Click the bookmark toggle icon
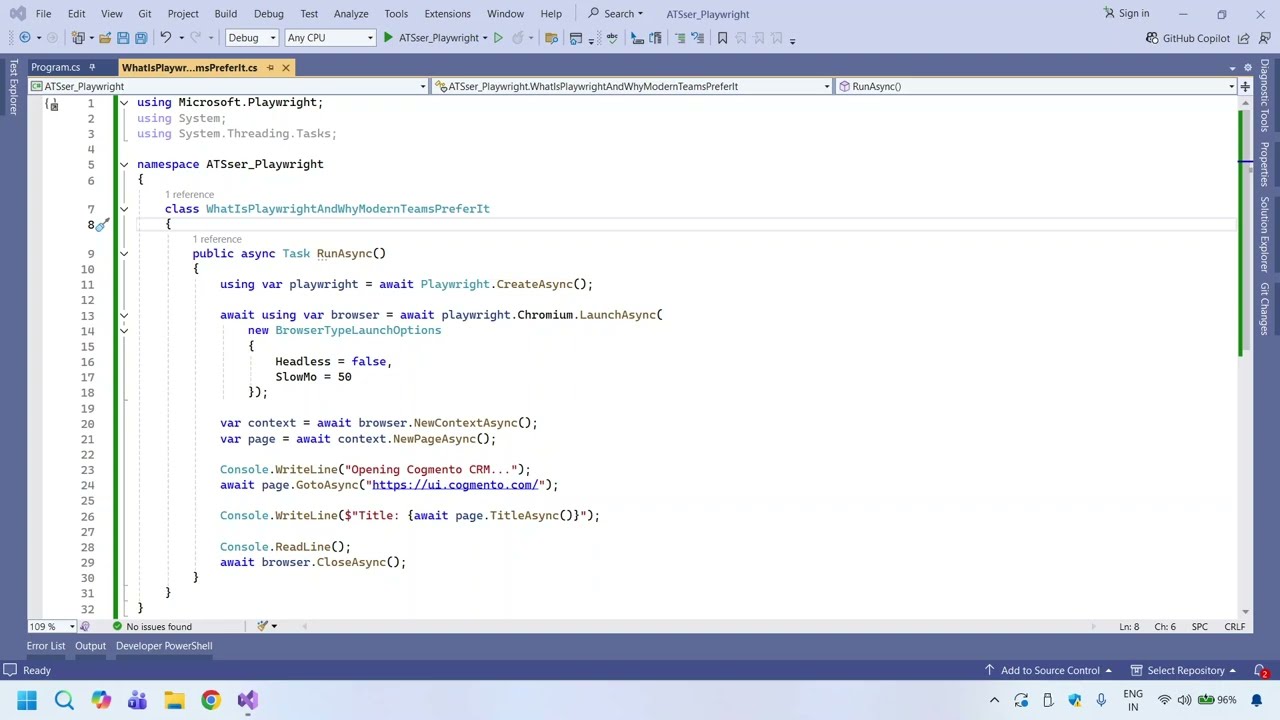The width and height of the screenshot is (1280, 720). click(722, 38)
